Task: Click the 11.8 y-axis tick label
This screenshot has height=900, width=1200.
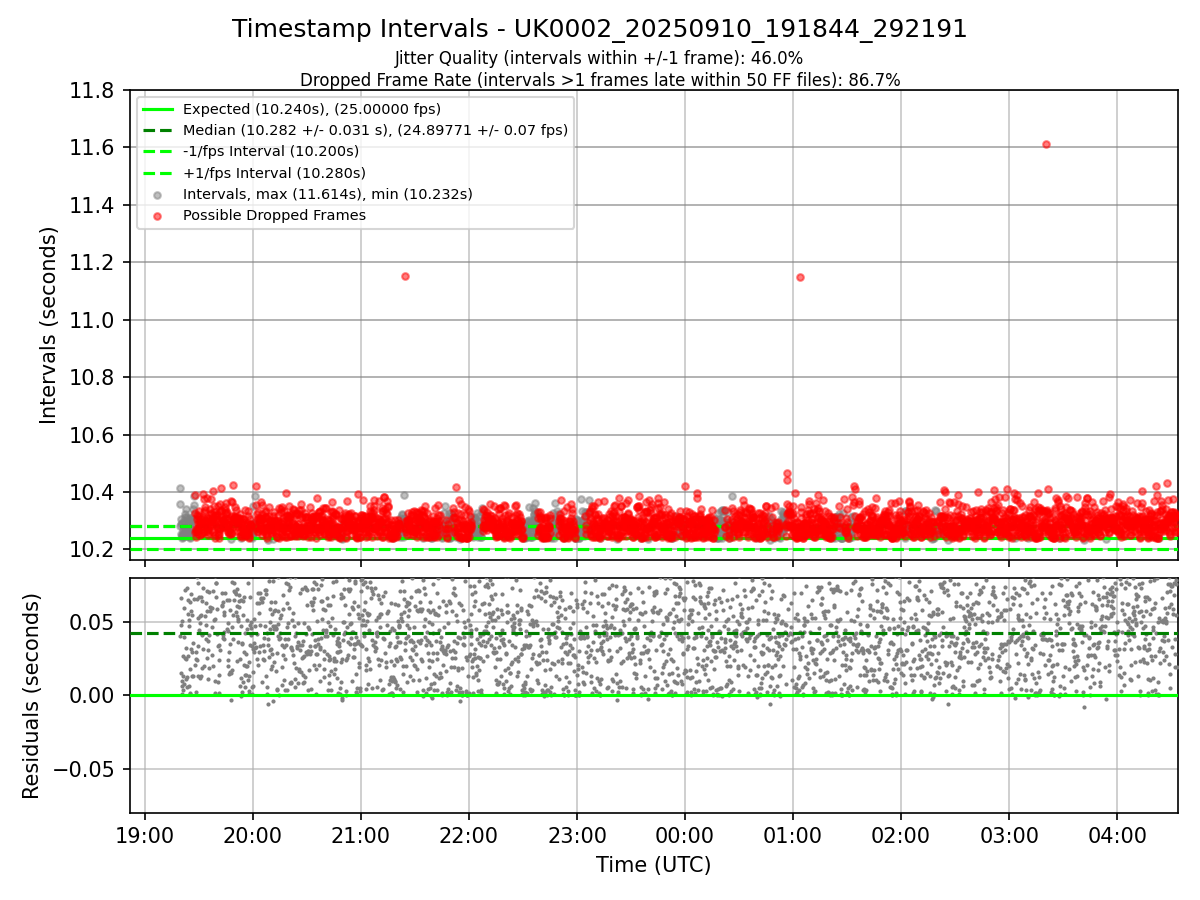Action: click(x=94, y=91)
